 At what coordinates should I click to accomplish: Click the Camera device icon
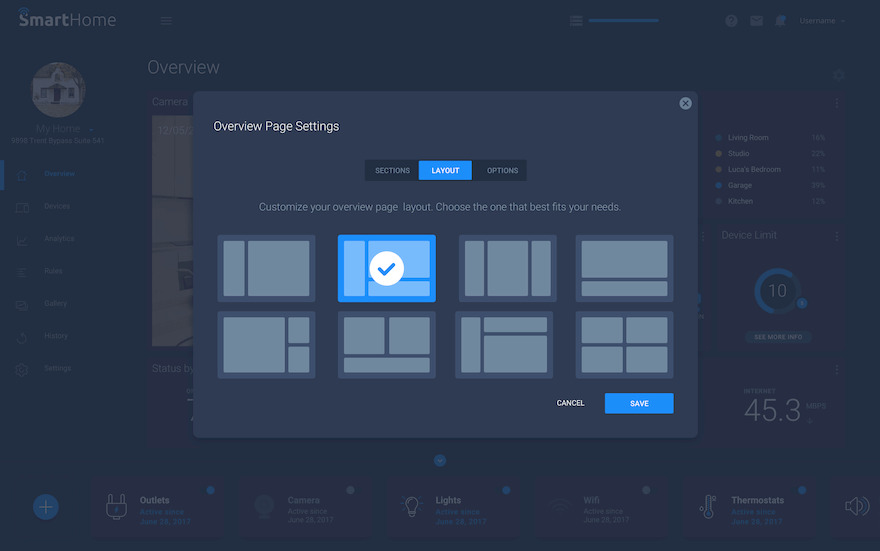coord(264,506)
